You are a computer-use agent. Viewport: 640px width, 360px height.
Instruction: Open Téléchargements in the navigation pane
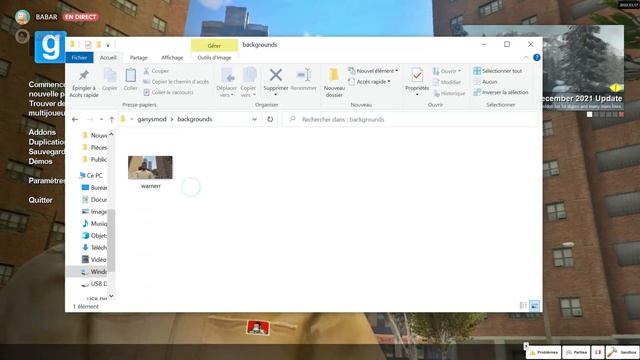click(94, 248)
